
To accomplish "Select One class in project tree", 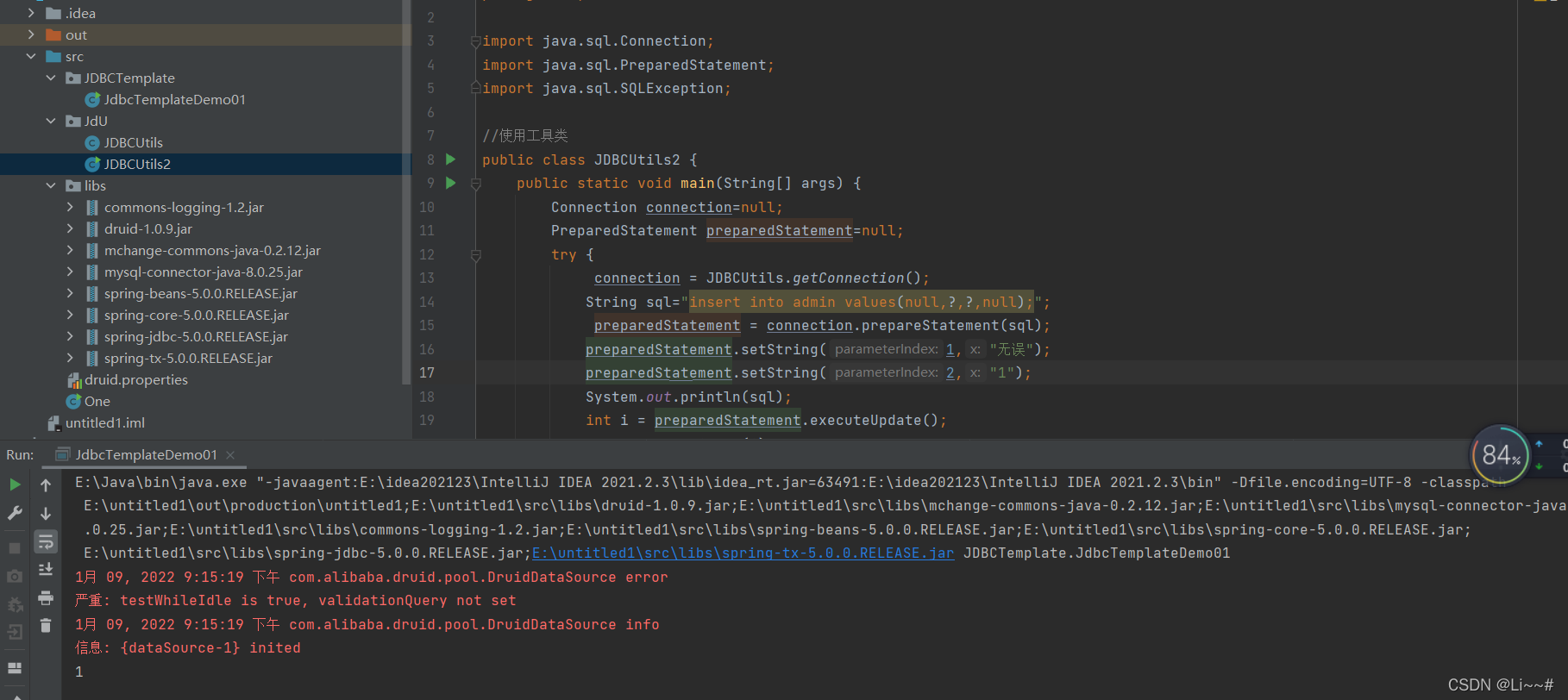I will [97, 401].
